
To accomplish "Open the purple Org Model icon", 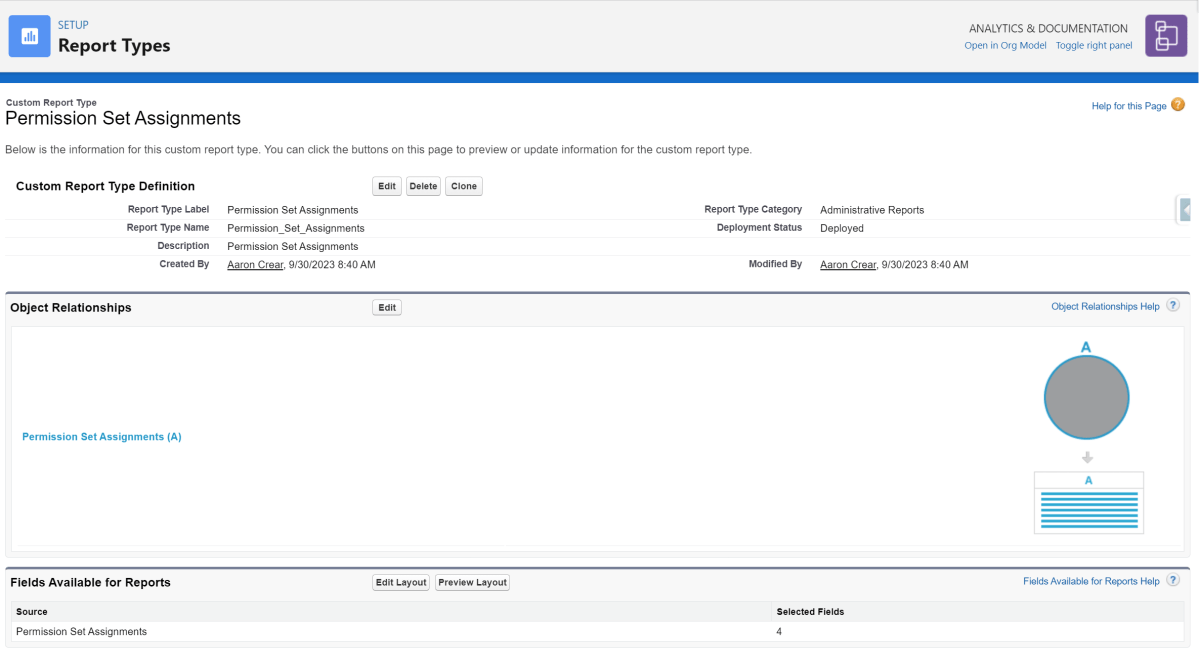I will coord(1165,35).
